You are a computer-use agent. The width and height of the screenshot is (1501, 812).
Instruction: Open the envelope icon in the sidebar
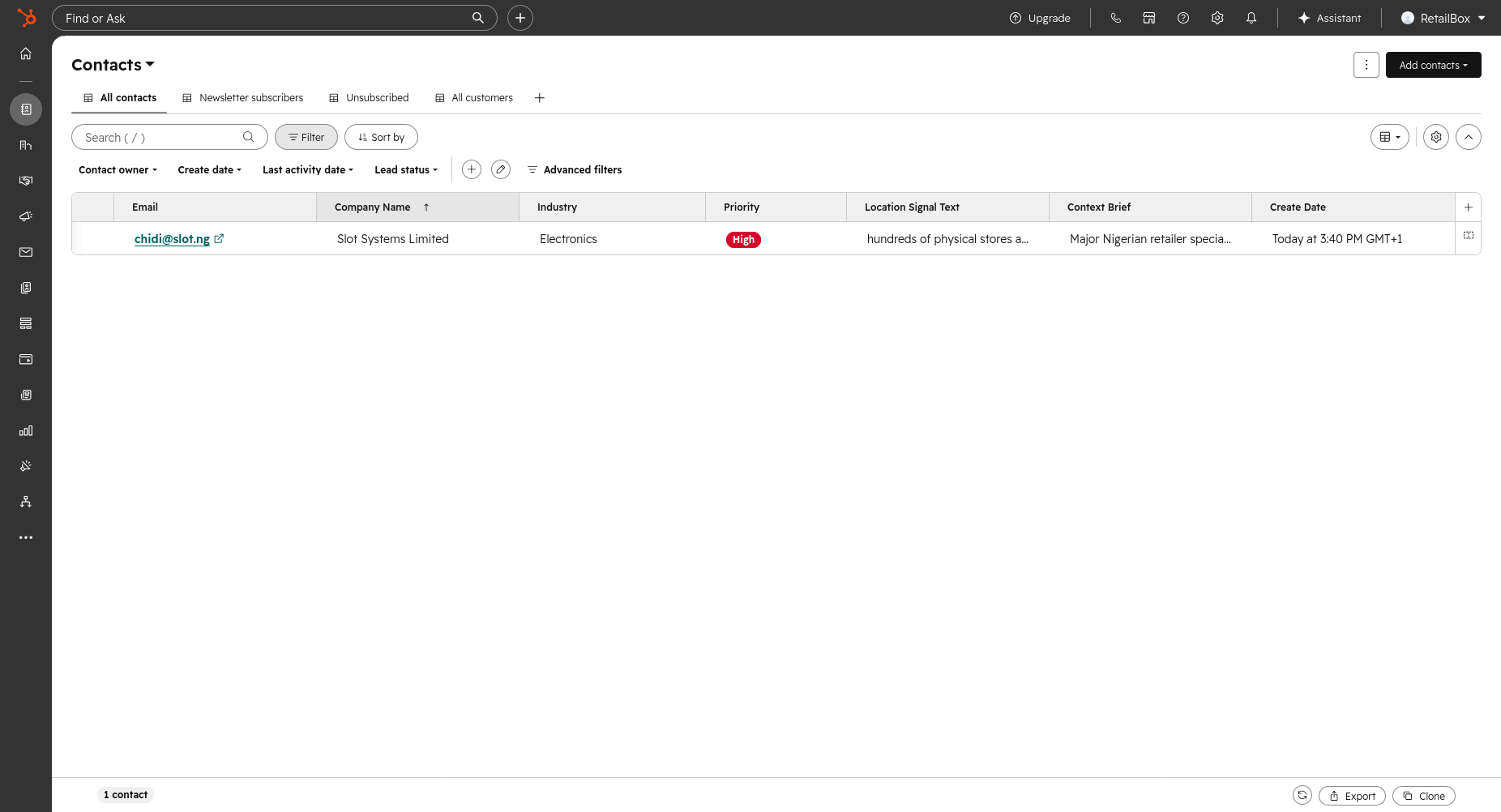pyautogui.click(x=26, y=252)
